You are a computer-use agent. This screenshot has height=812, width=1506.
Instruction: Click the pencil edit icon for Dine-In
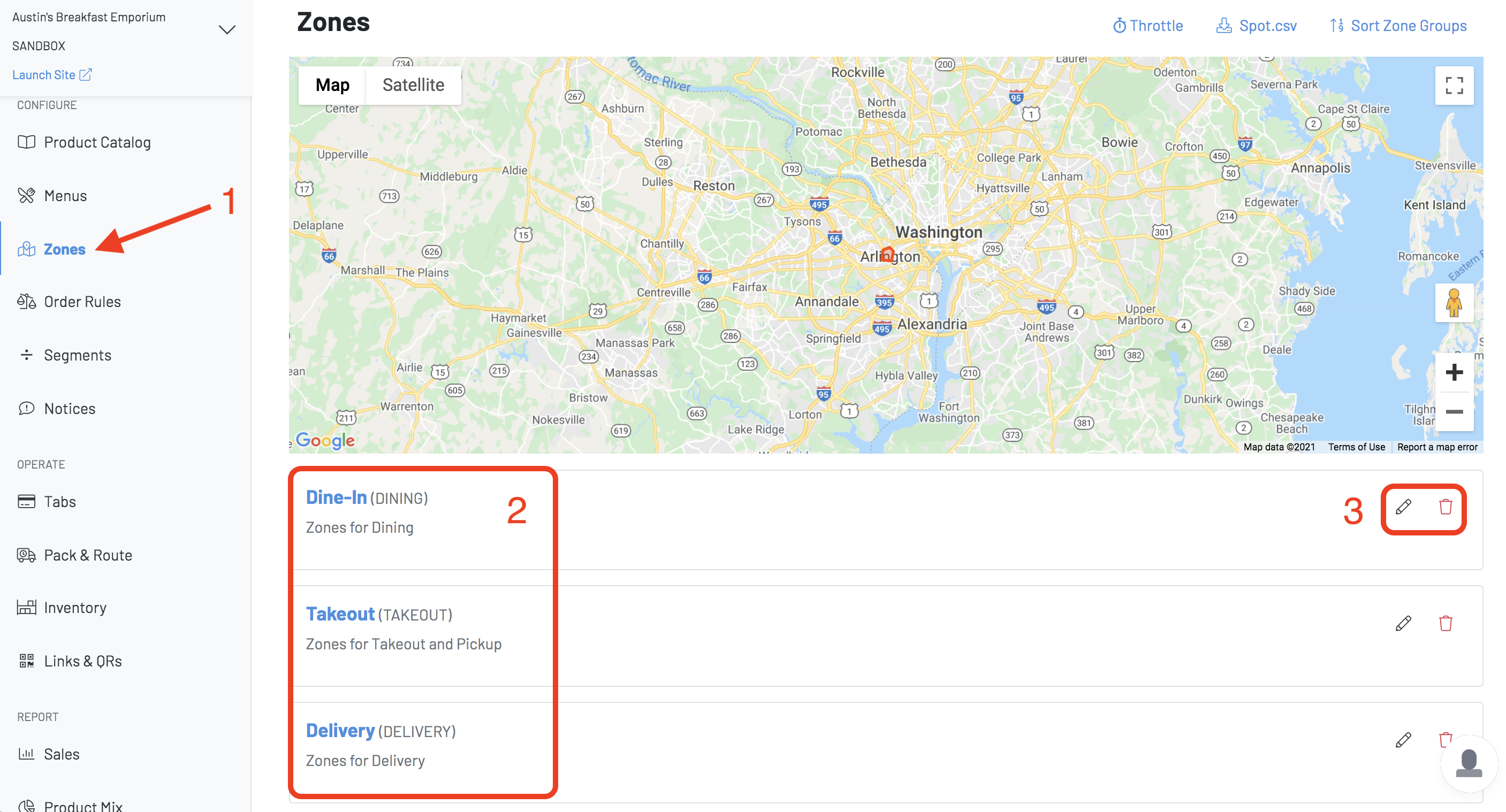(1403, 507)
